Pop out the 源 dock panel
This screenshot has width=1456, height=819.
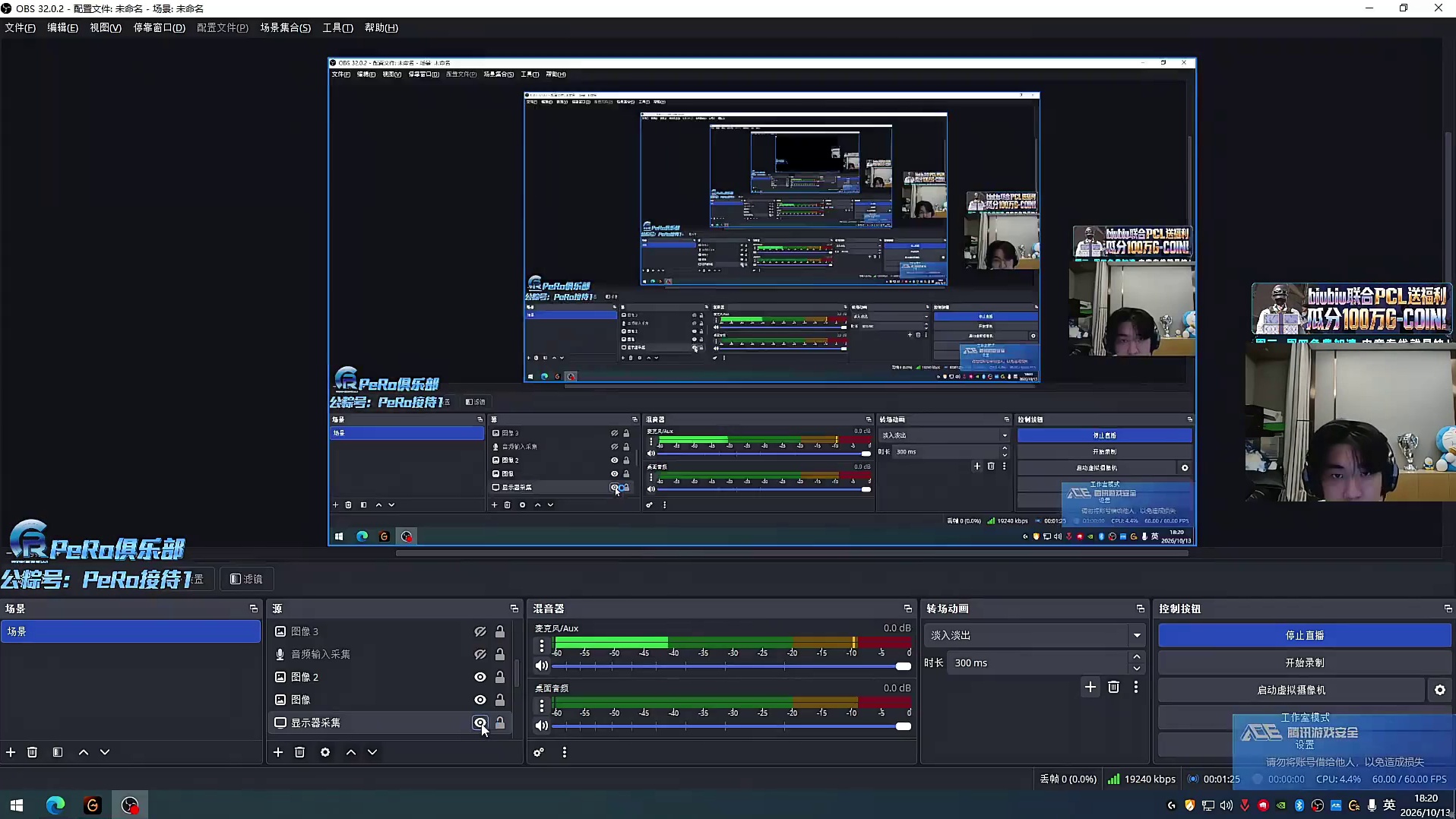514,609
